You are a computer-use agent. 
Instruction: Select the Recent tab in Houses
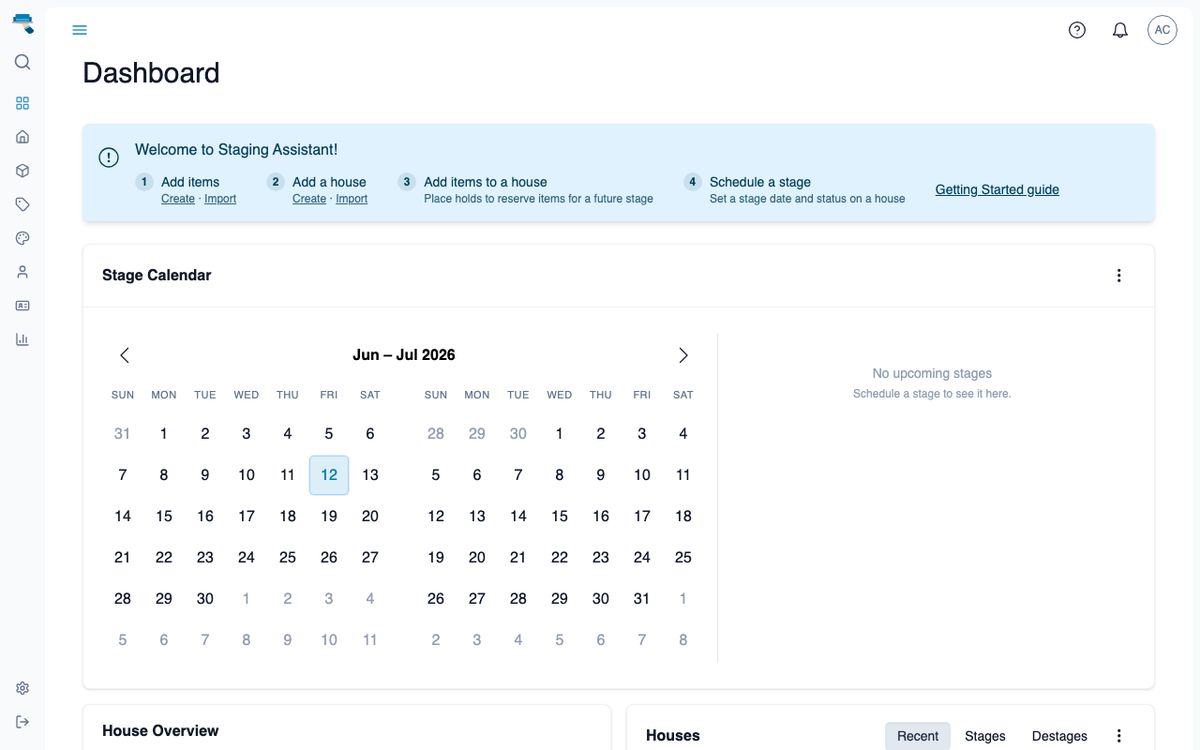(x=917, y=736)
